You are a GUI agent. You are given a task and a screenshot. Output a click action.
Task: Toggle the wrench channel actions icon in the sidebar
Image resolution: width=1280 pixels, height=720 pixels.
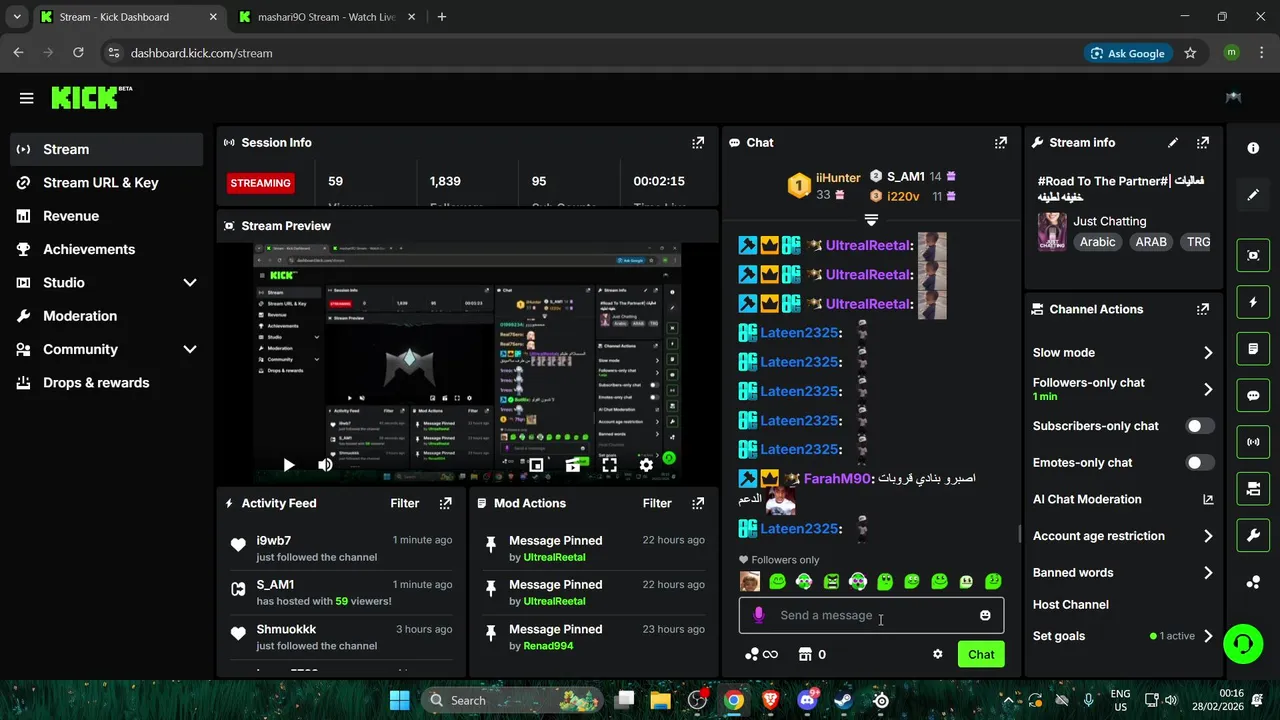point(1253,535)
